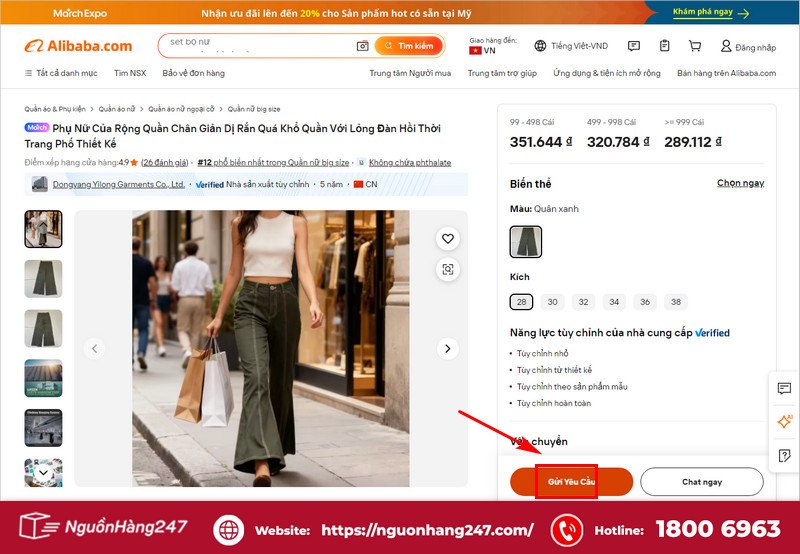Viewport: 800px width, 554px height.
Task: Open image search via camera icon
Action: (362, 46)
